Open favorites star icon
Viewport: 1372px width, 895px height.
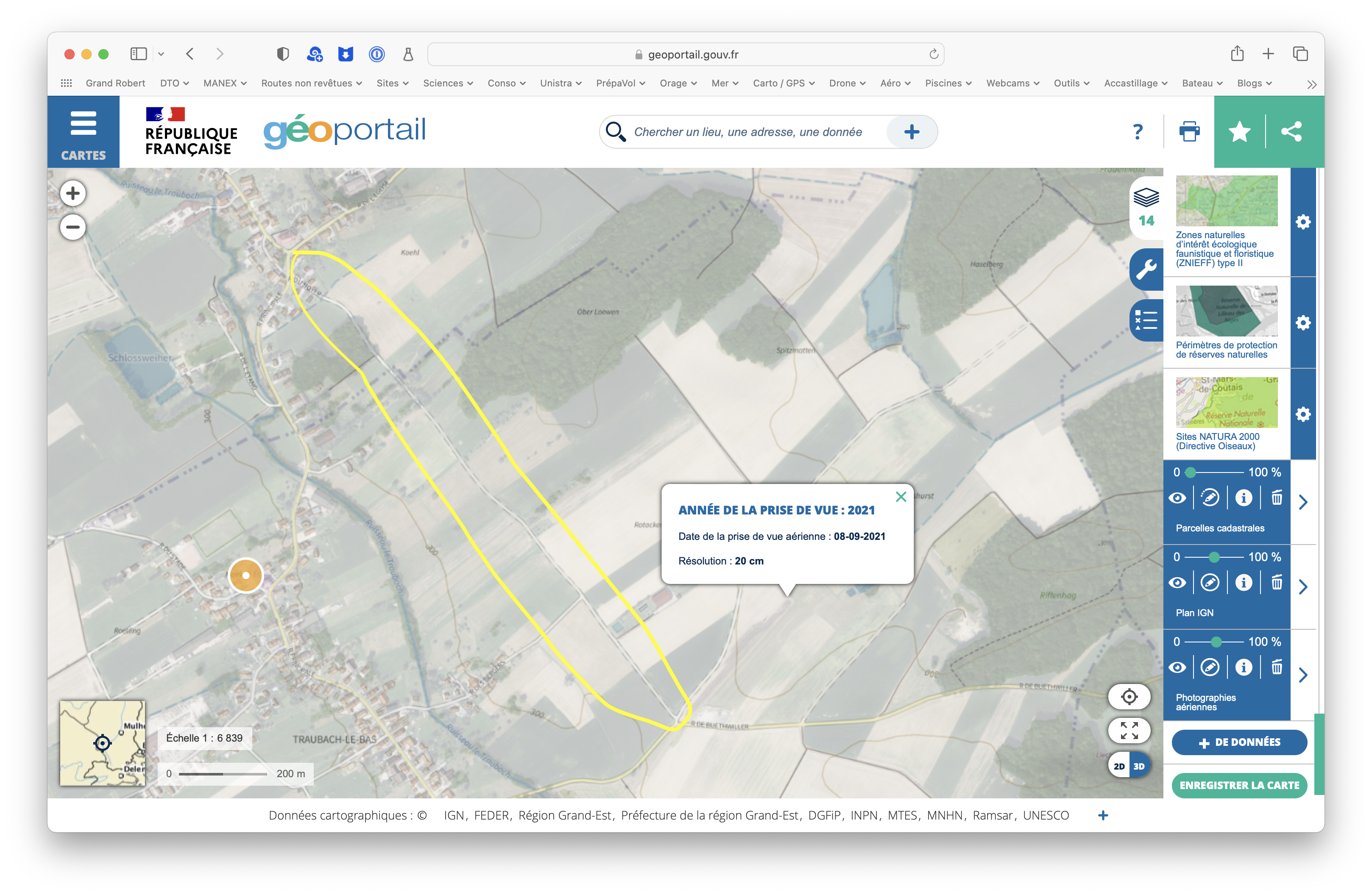pos(1239,132)
